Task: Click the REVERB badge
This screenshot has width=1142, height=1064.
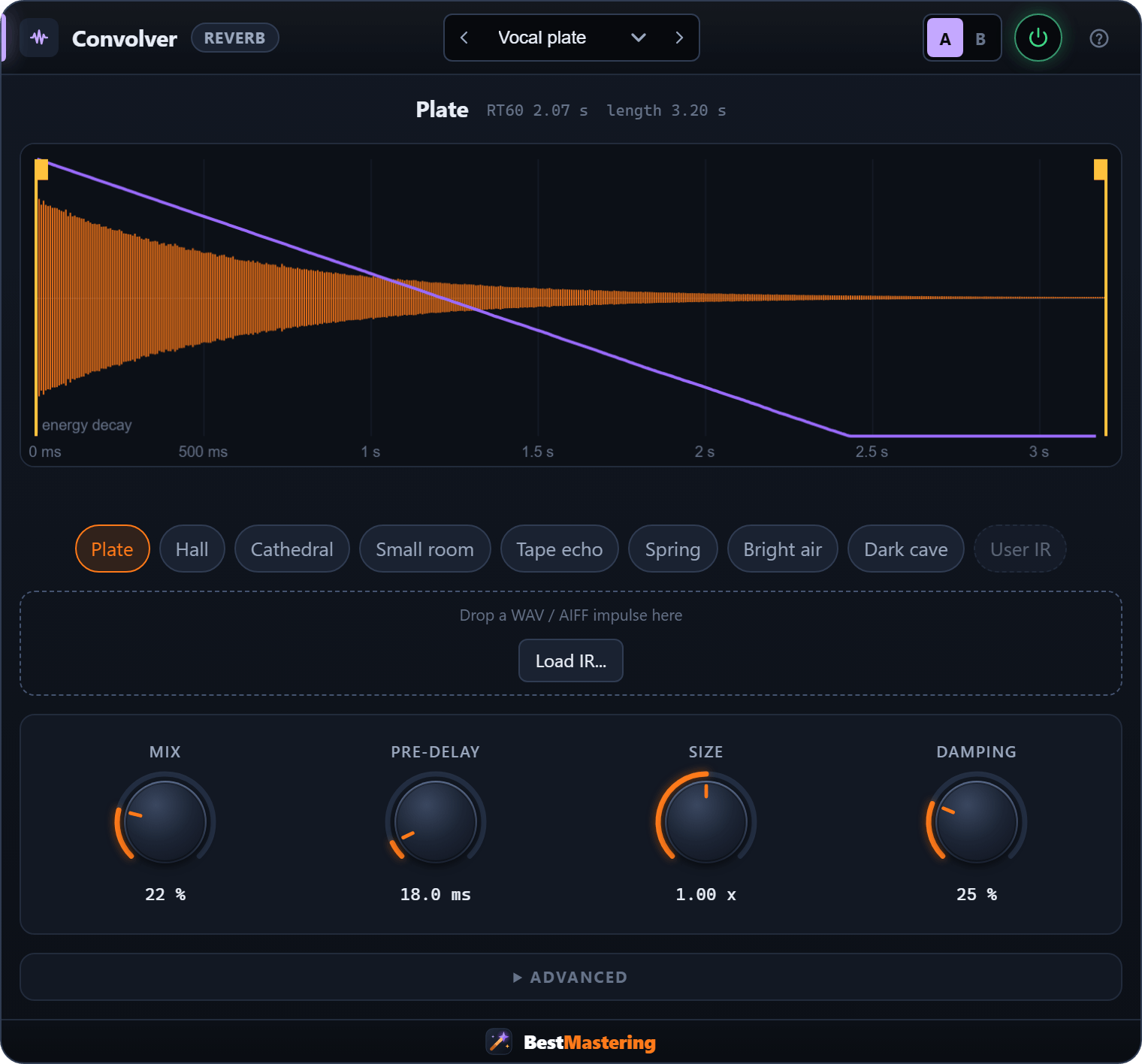Action: [x=235, y=38]
